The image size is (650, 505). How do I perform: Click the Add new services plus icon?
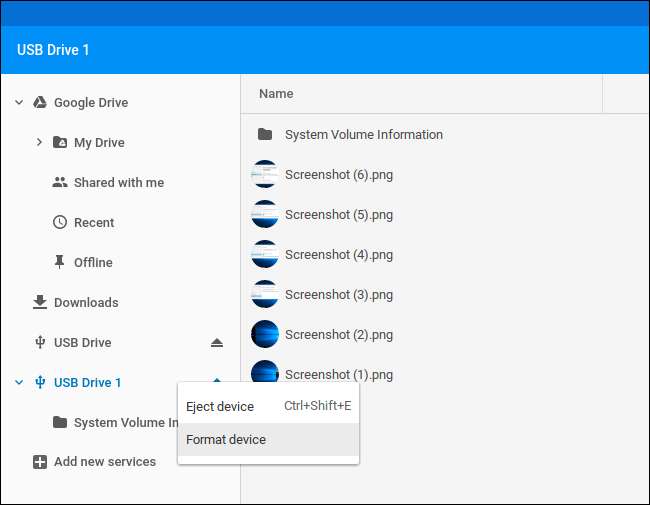tap(40, 462)
